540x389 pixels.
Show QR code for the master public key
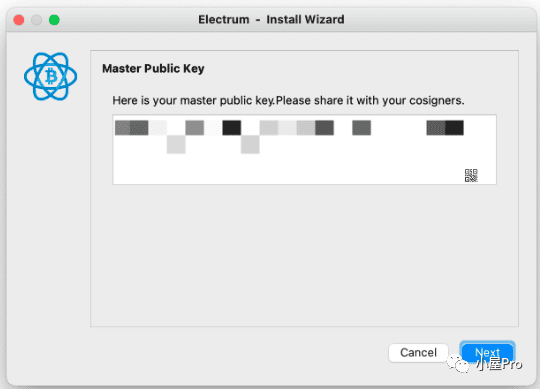471,176
